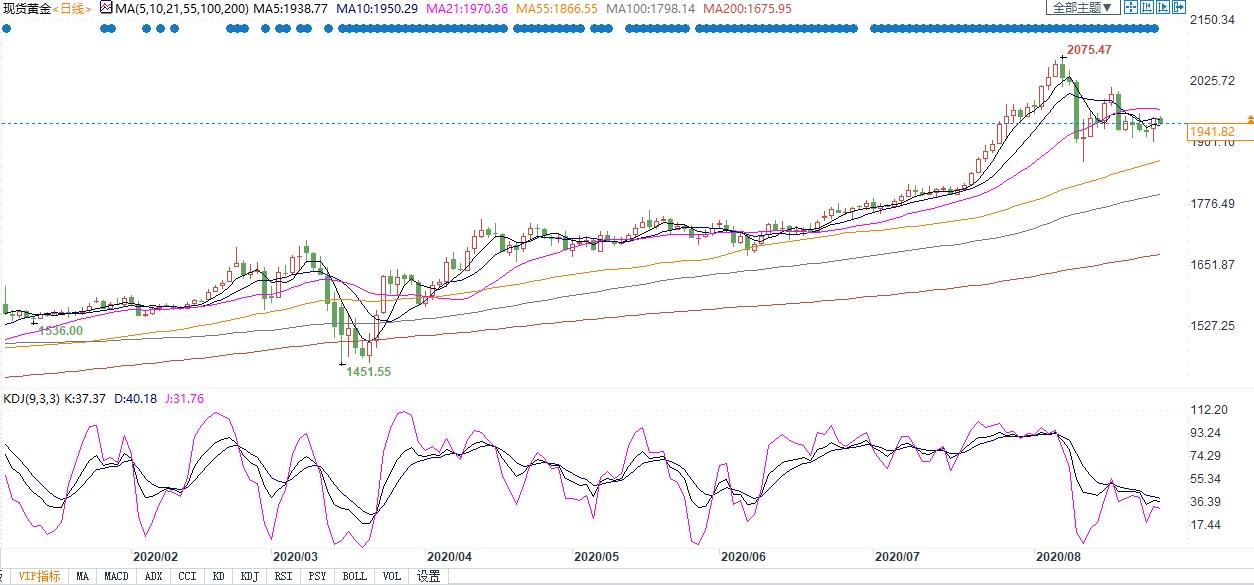Screen dimensions: 1254x585
Task: Click the 2075.47 high price marker
Action: [1088, 49]
